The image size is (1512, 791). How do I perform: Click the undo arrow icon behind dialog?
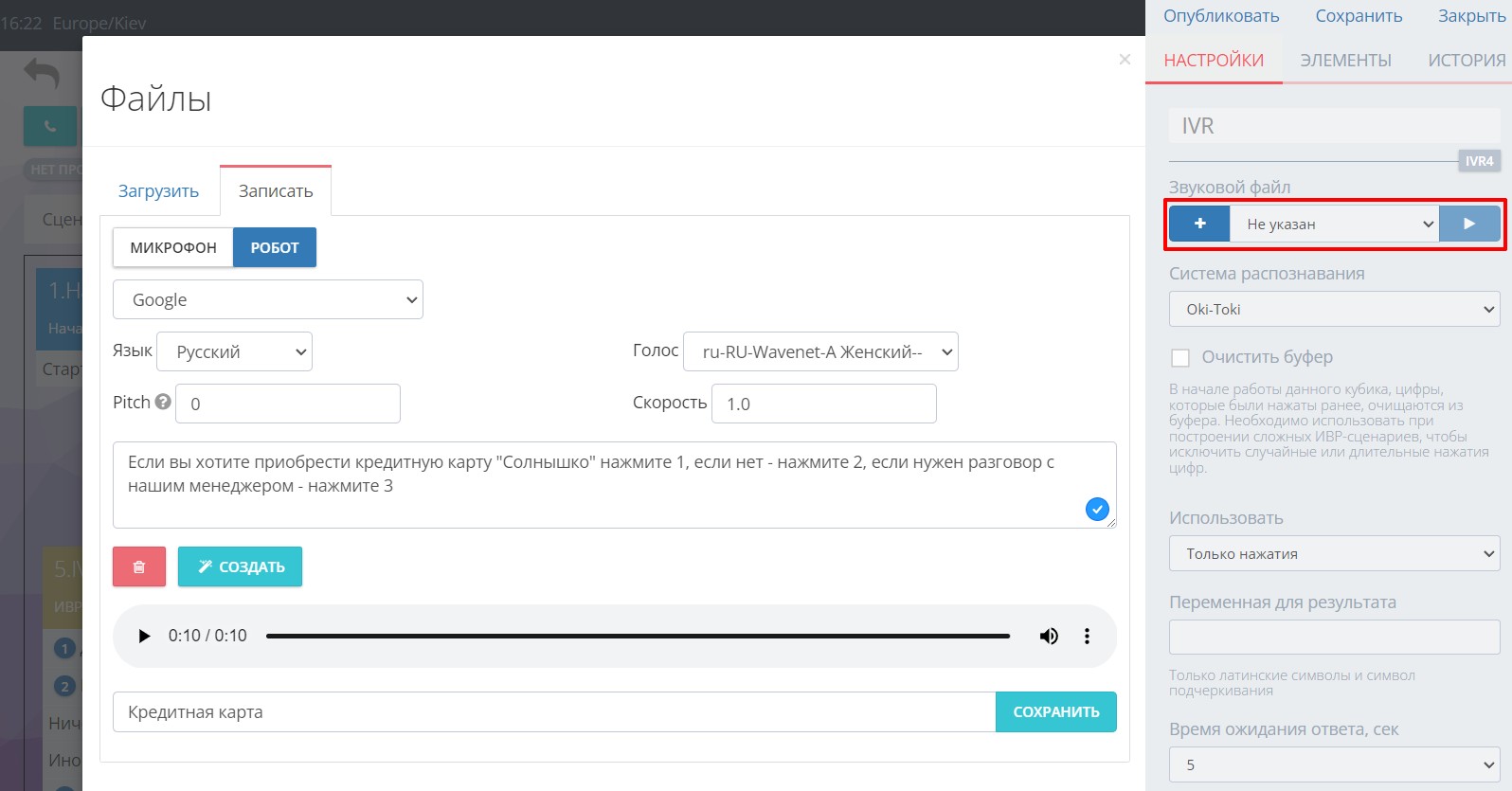(x=42, y=73)
